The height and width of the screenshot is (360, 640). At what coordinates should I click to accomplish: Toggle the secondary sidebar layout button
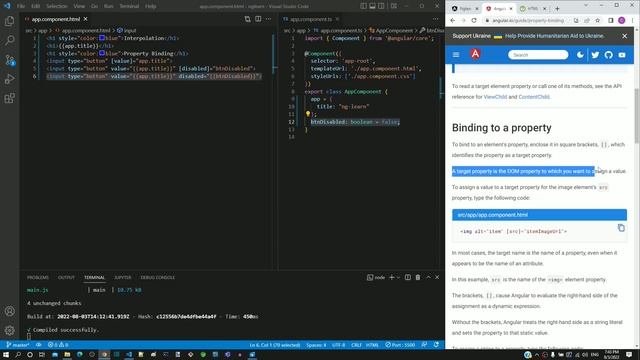click(381, 6)
